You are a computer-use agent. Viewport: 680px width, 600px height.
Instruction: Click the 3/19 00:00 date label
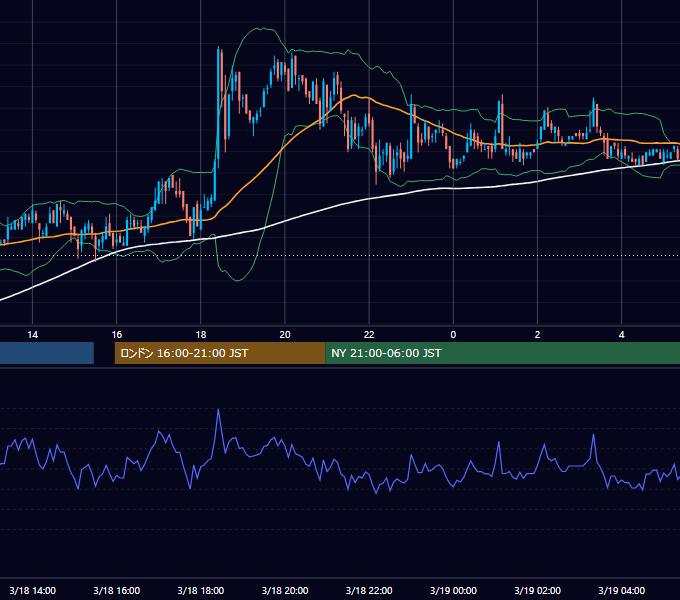453,590
